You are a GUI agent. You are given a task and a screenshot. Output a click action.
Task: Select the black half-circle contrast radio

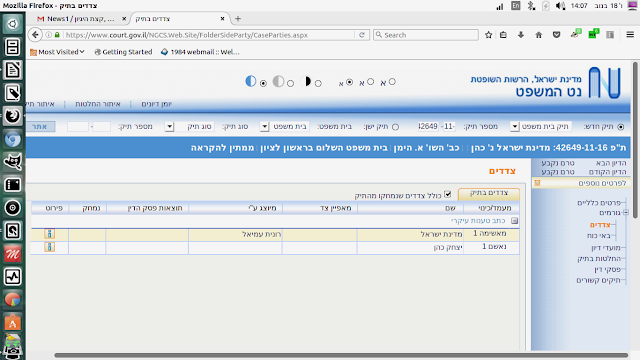[x=318, y=83]
